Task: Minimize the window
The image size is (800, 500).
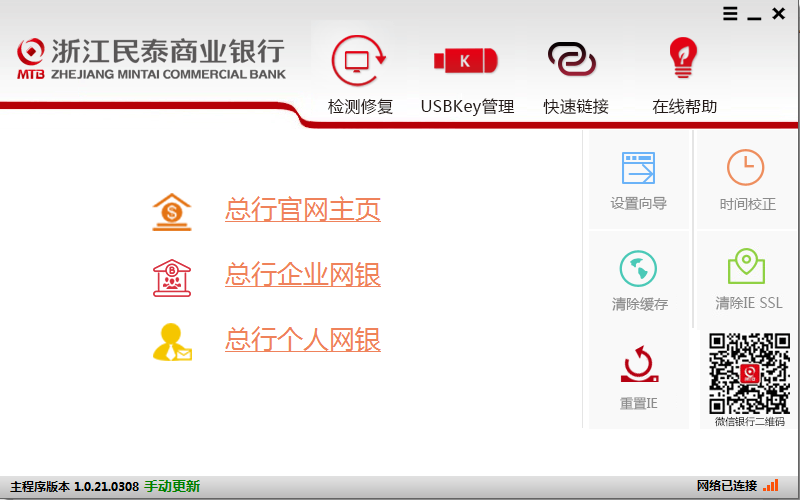Action: point(754,18)
